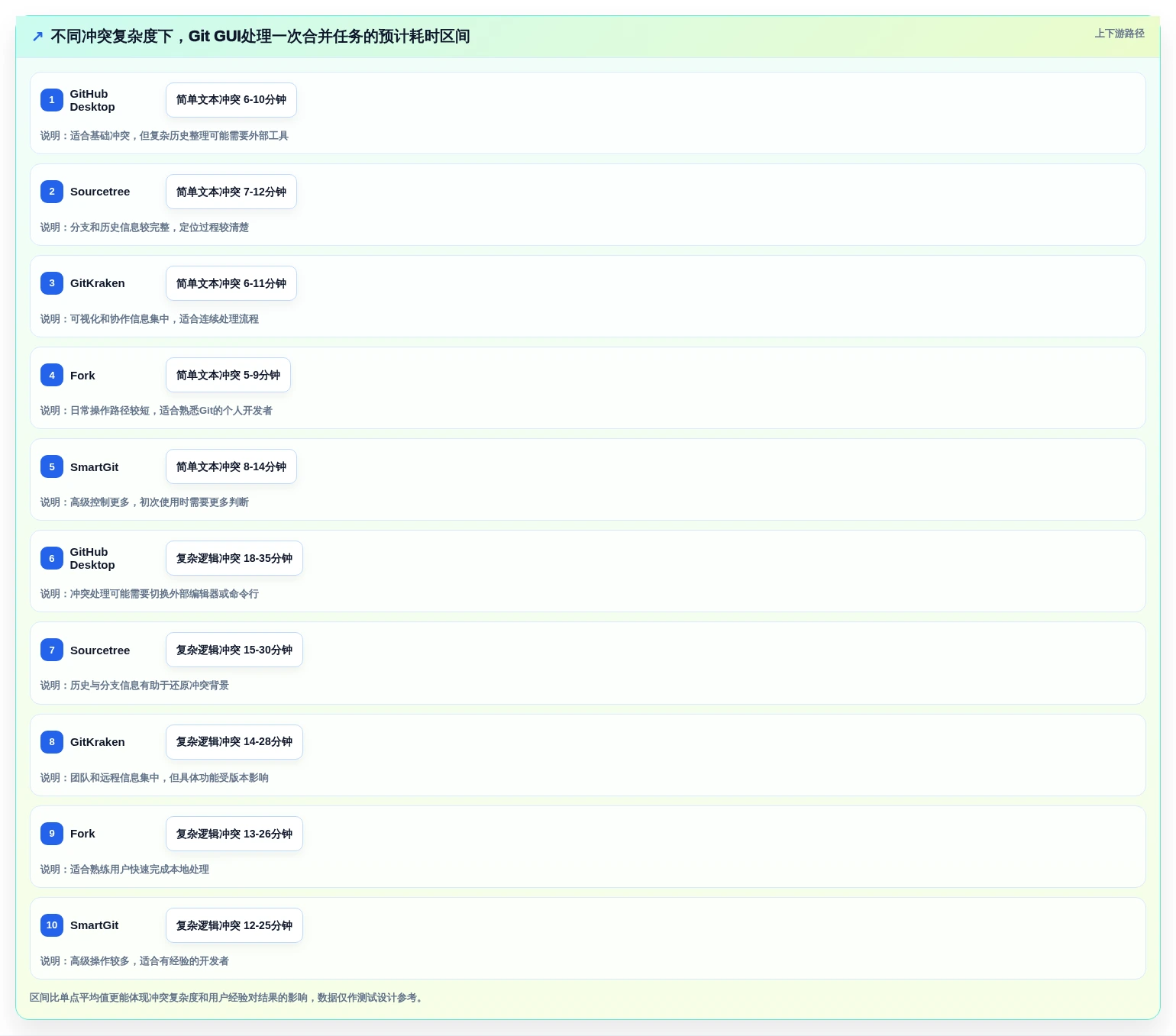The height and width of the screenshot is (1036, 1176).
Task: Click the arrow icon beside the title
Action: pyautogui.click(x=37, y=37)
